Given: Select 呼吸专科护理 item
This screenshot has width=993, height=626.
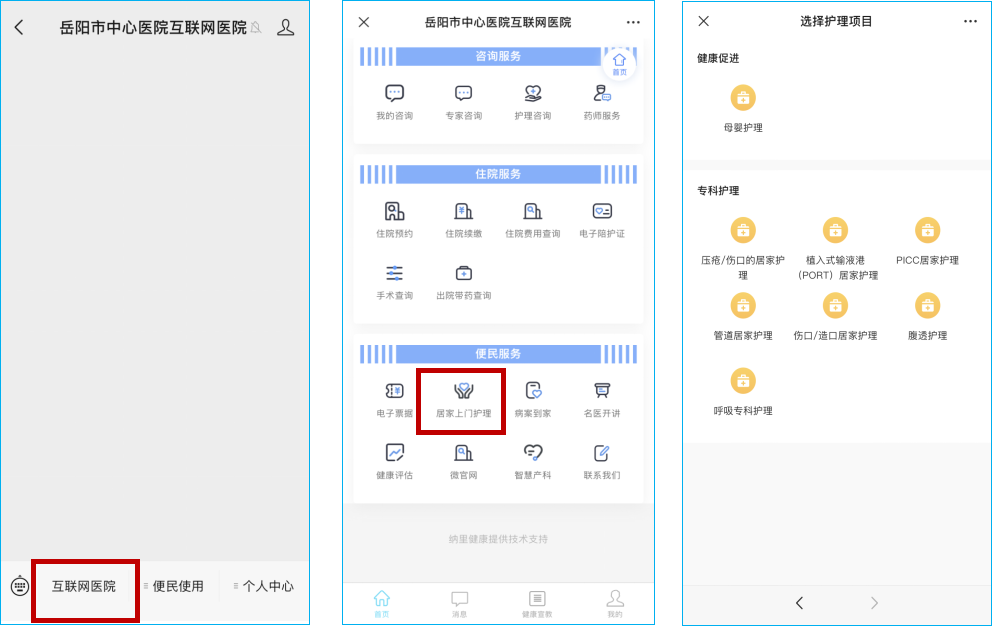Looking at the screenshot, I should coord(743,392).
